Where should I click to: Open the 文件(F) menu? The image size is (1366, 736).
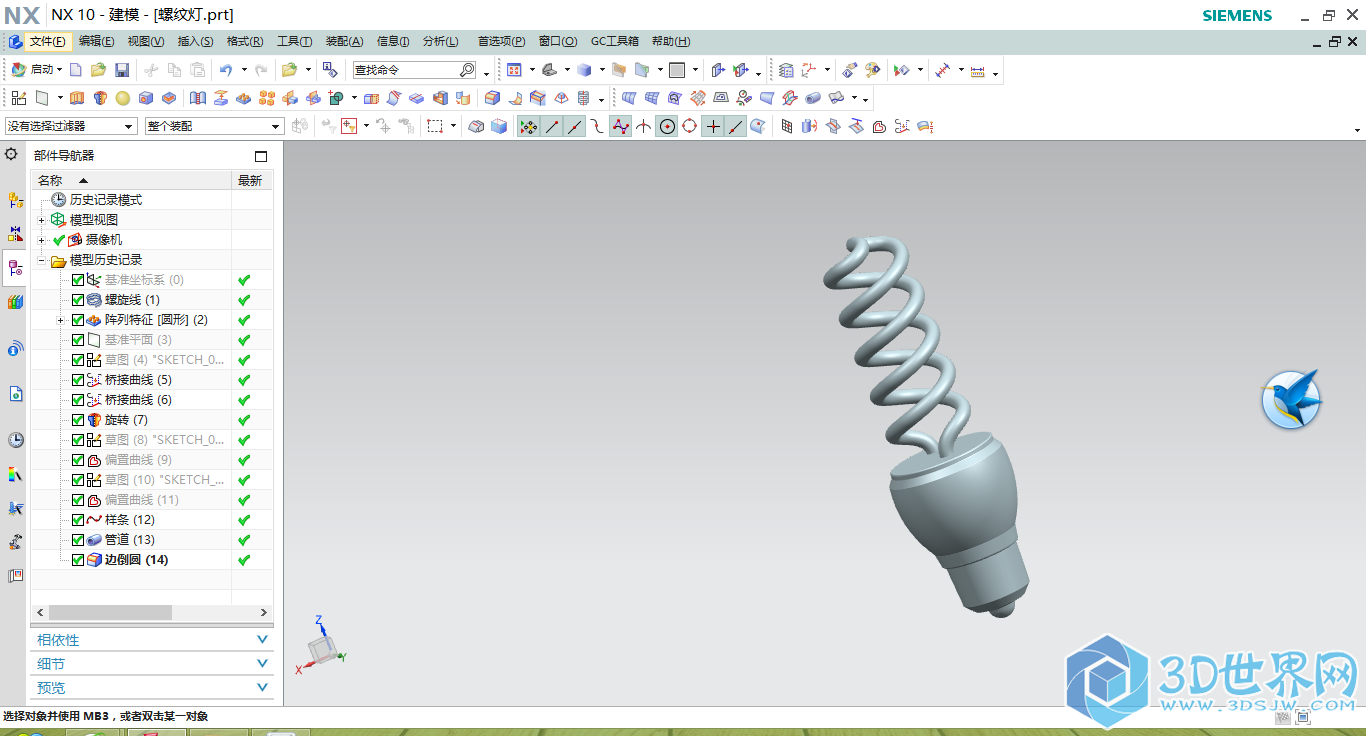tap(47, 41)
